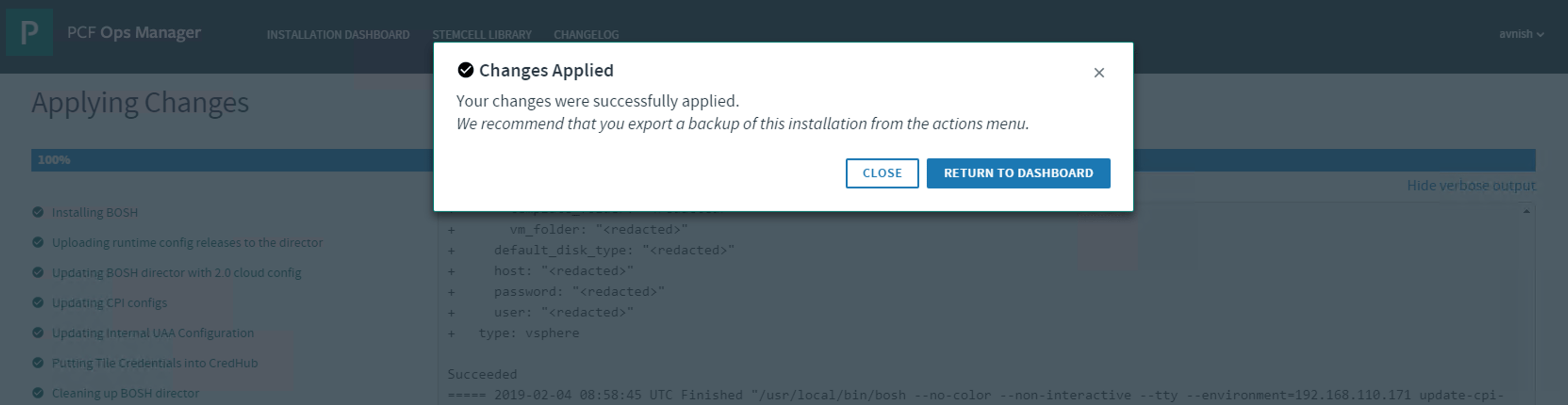Click the Changes Applied checkmark icon

click(466, 71)
